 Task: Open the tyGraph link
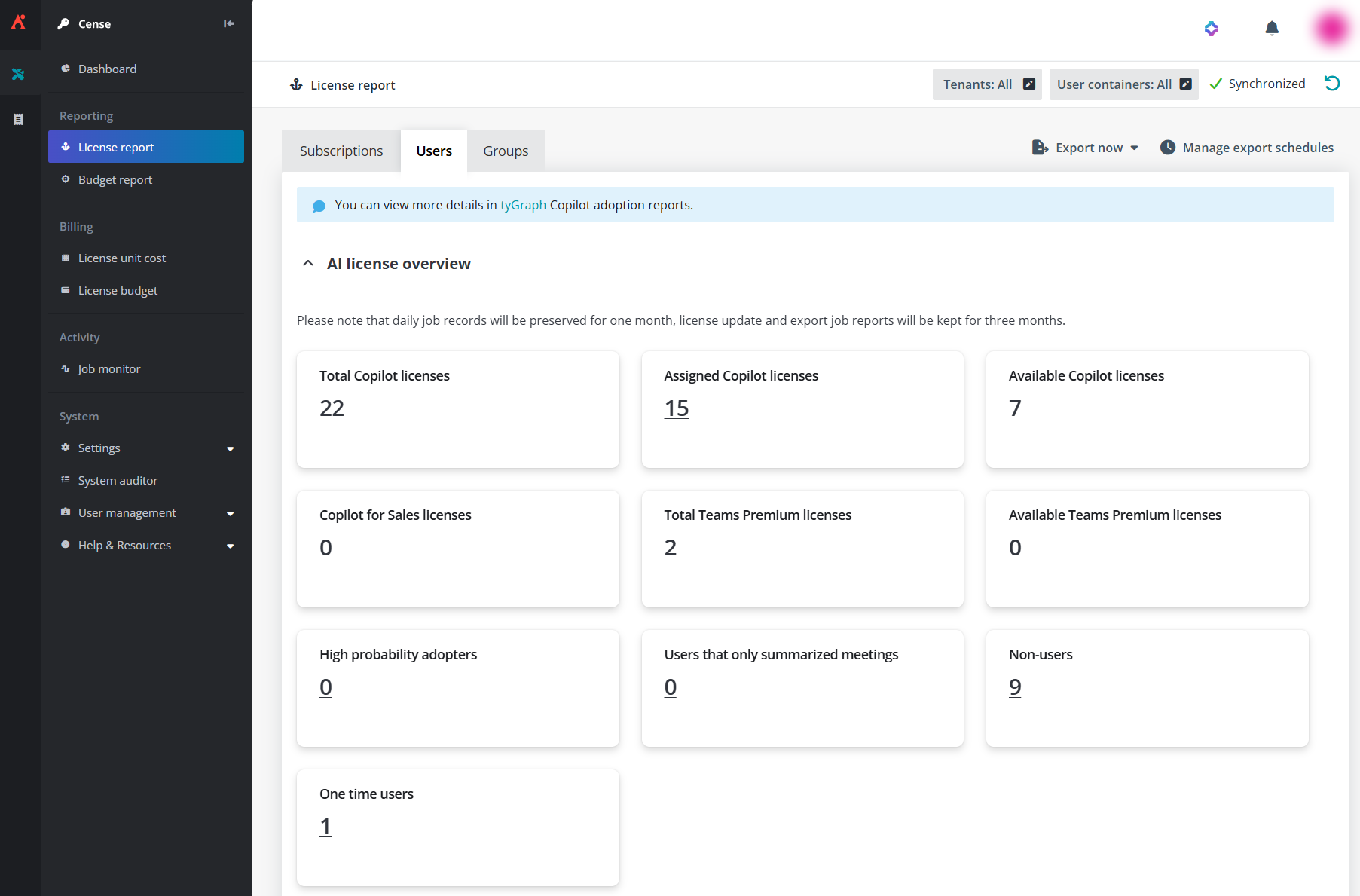pyautogui.click(x=523, y=205)
